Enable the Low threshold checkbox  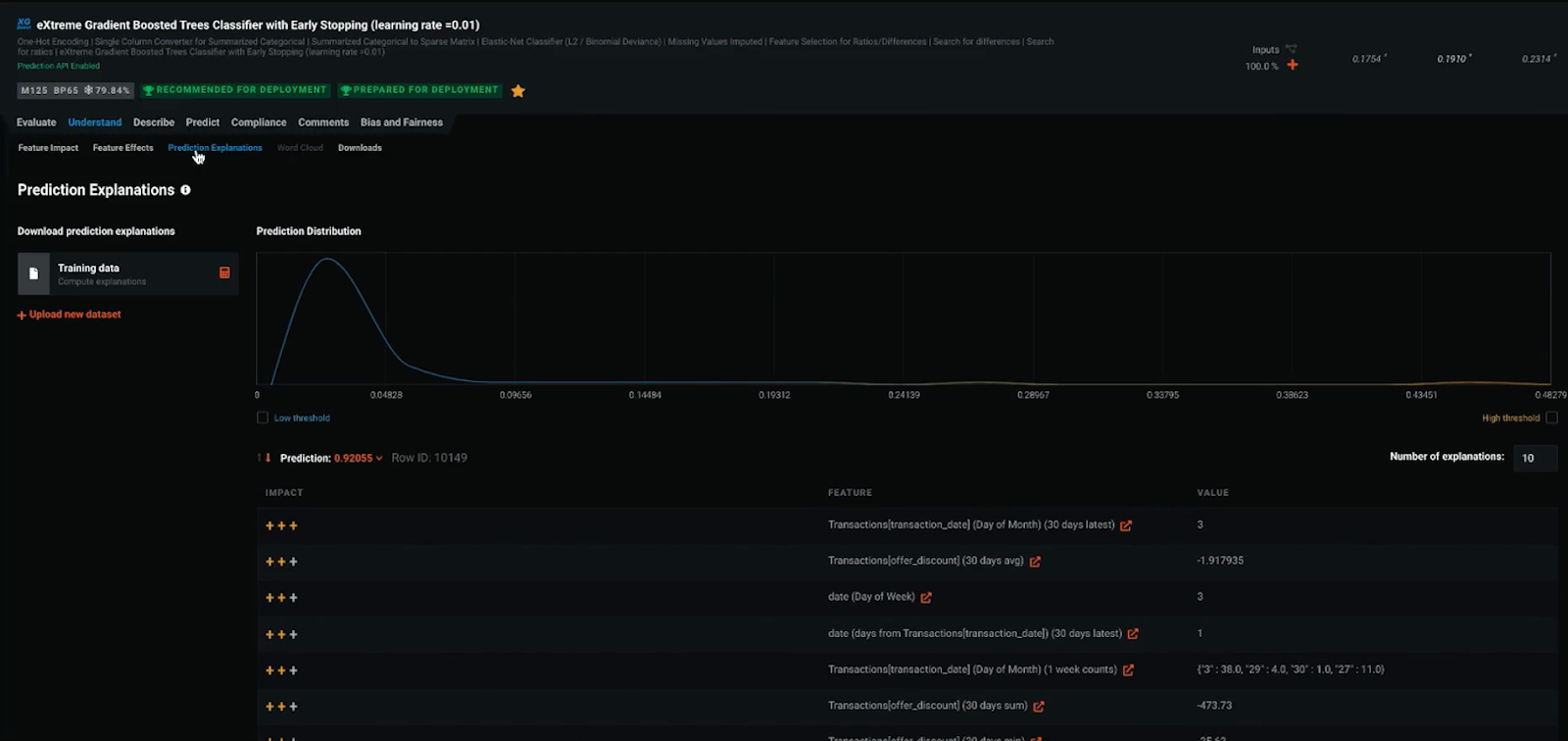(x=263, y=418)
